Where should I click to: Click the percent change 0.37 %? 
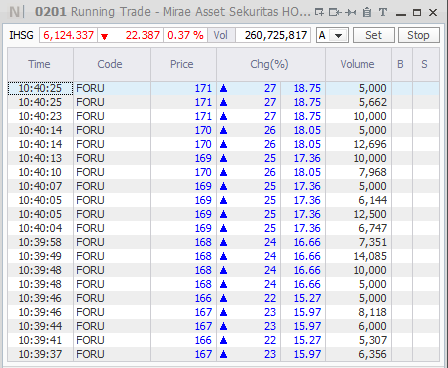[185, 35]
